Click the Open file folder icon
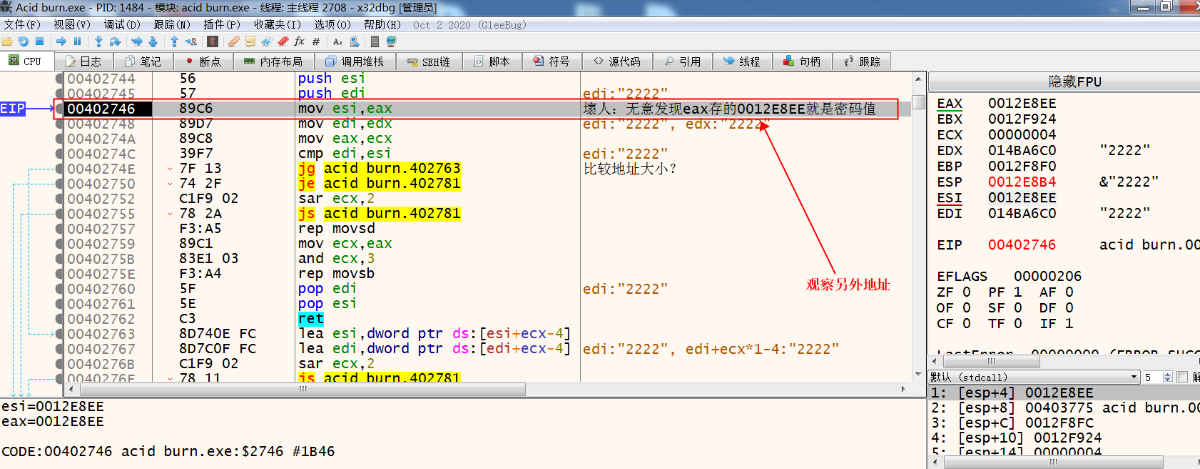This screenshot has width=1200, height=469. [x=7, y=41]
